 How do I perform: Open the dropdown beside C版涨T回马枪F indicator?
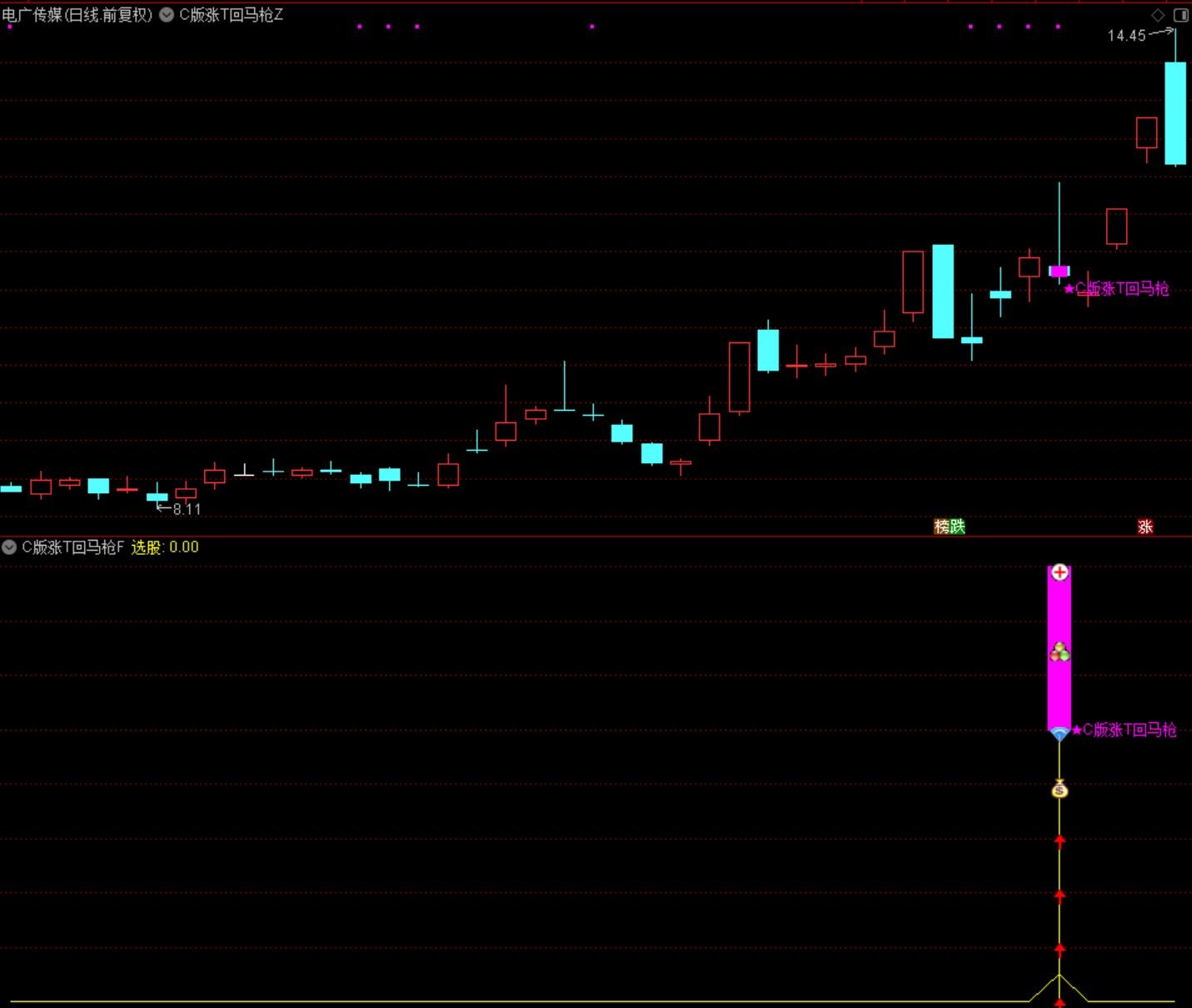[9, 547]
